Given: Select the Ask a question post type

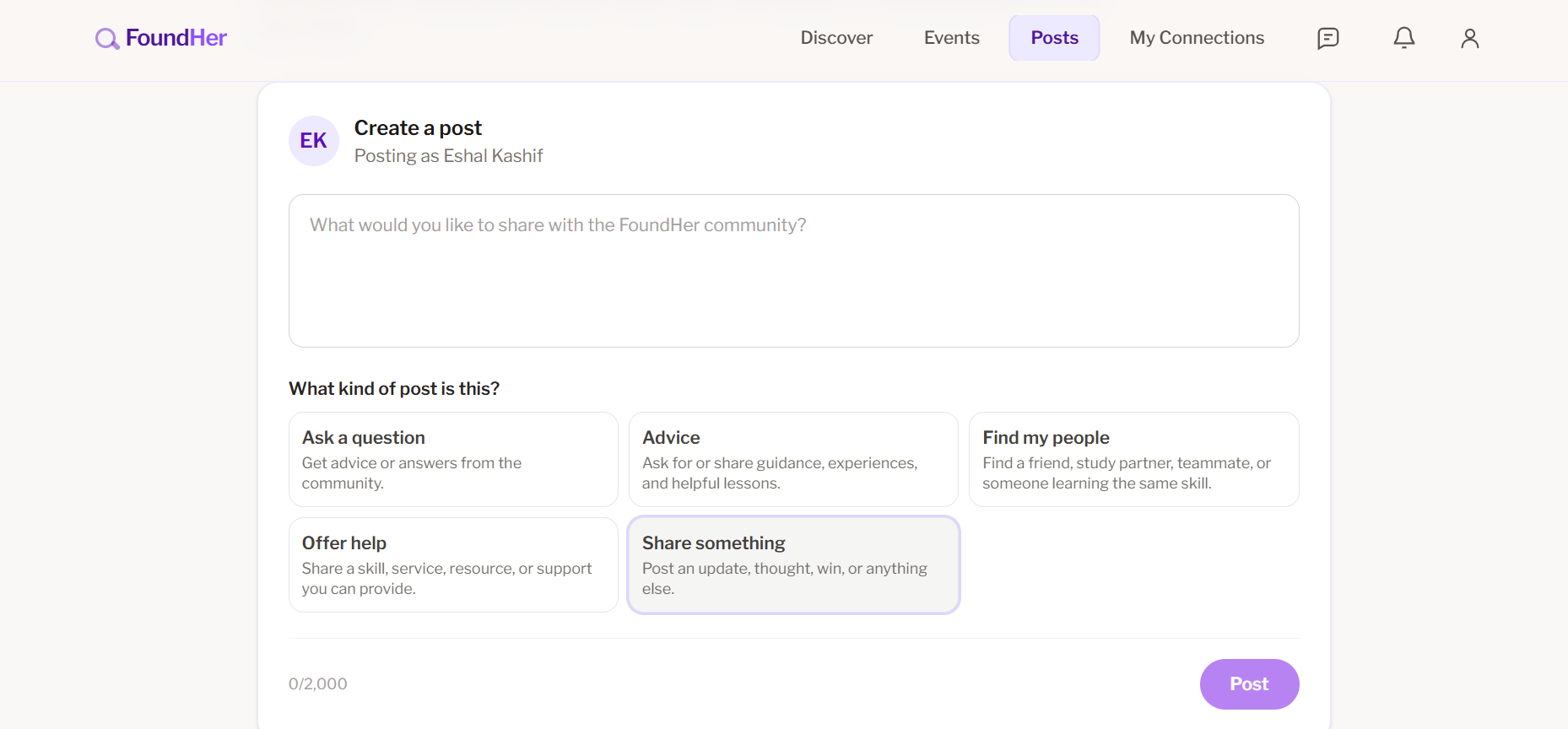Looking at the screenshot, I should 453,459.
